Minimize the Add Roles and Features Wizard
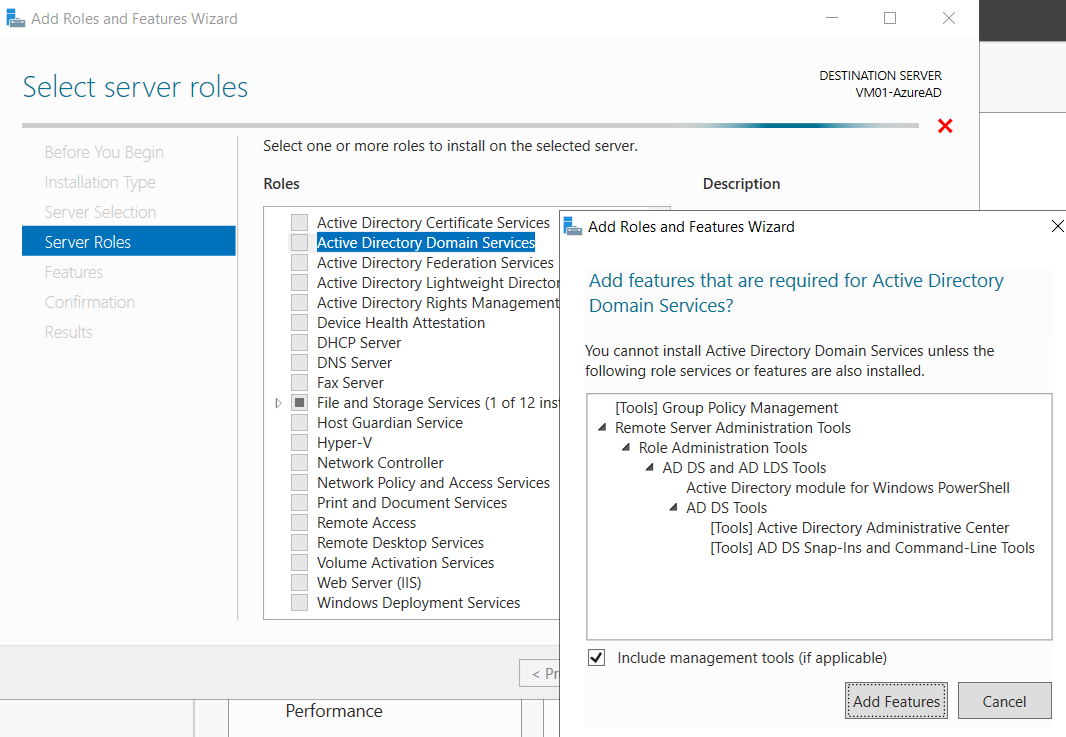This screenshot has width=1066, height=737. (x=831, y=18)
